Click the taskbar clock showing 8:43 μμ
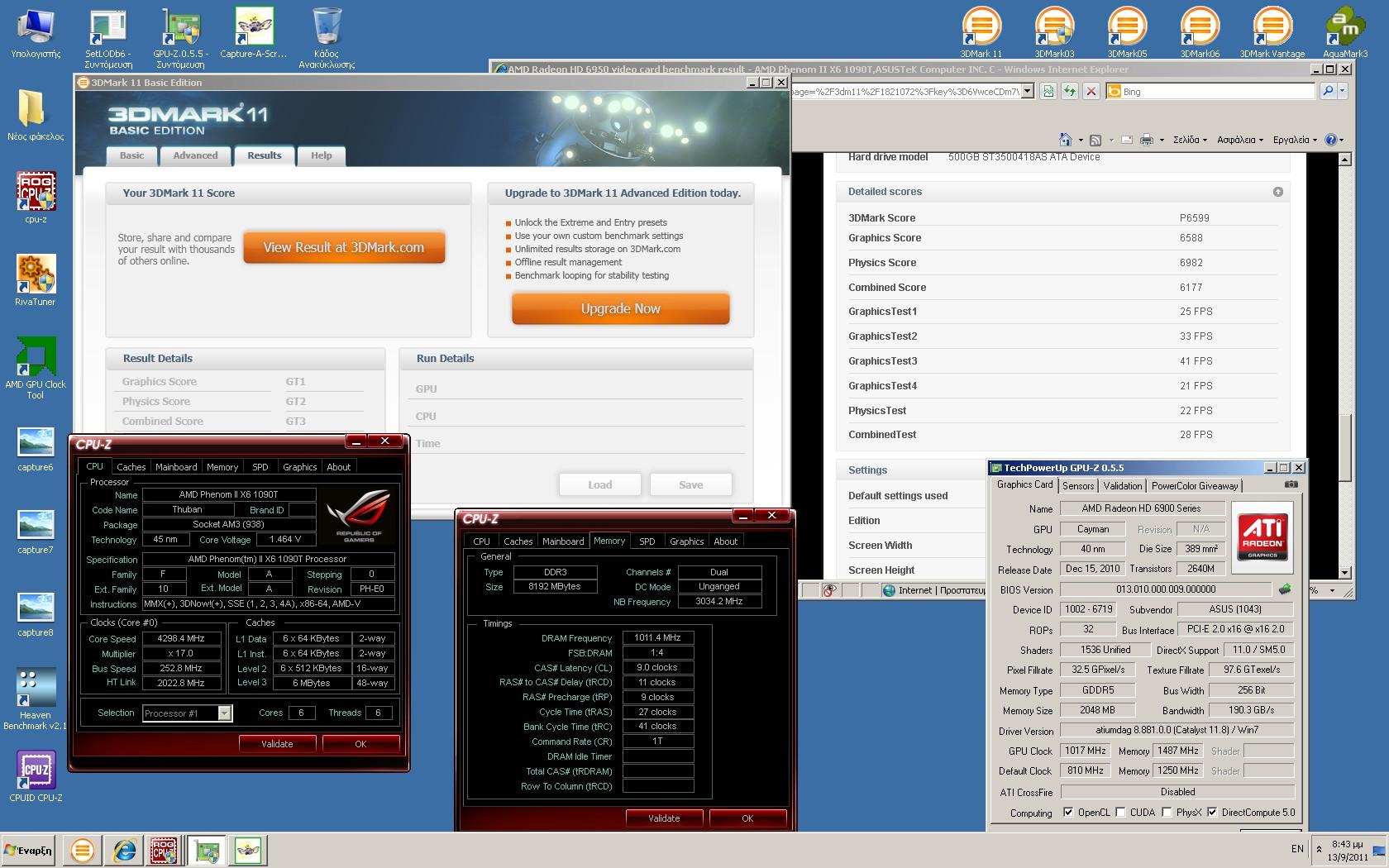This screenshot has width=1389, height=868. (1347, 851)
